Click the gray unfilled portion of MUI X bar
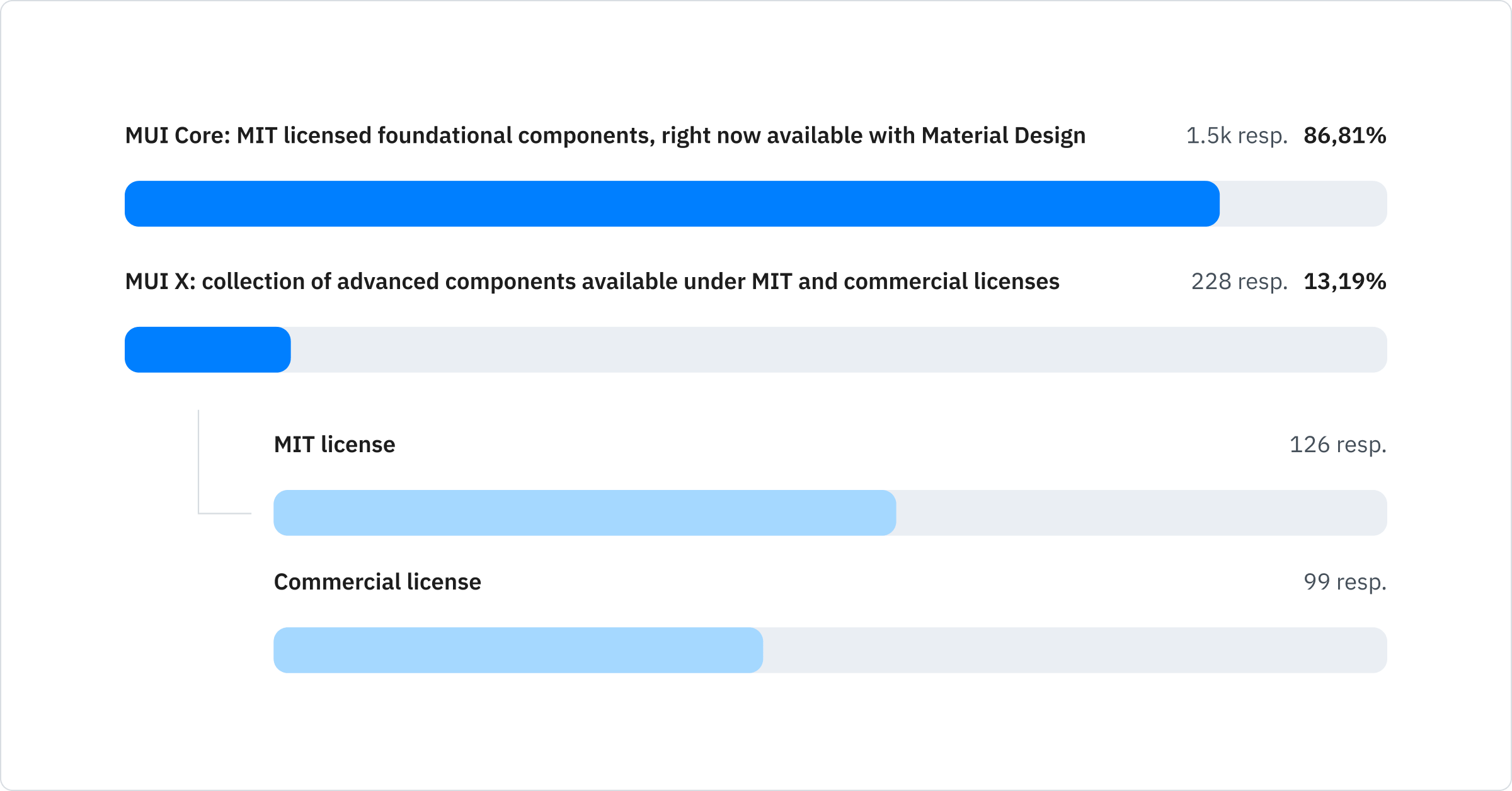The image size is (1512, 791). coord(838,350)
